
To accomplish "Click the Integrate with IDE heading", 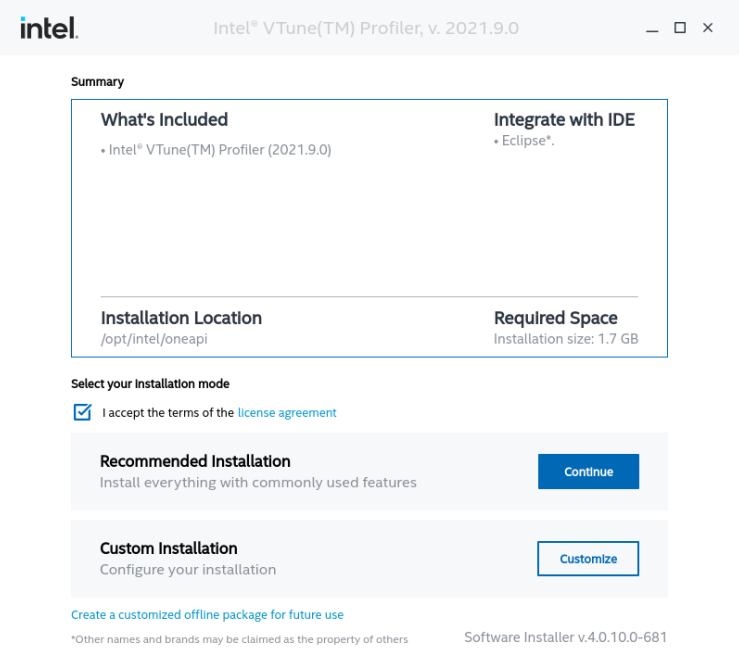I will [564, 120].
